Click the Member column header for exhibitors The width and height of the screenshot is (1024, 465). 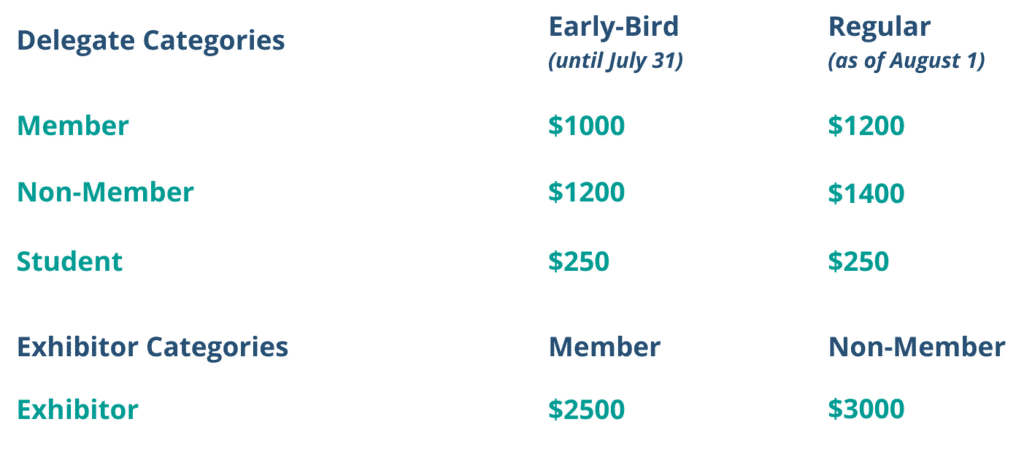[x=604, y=347]
